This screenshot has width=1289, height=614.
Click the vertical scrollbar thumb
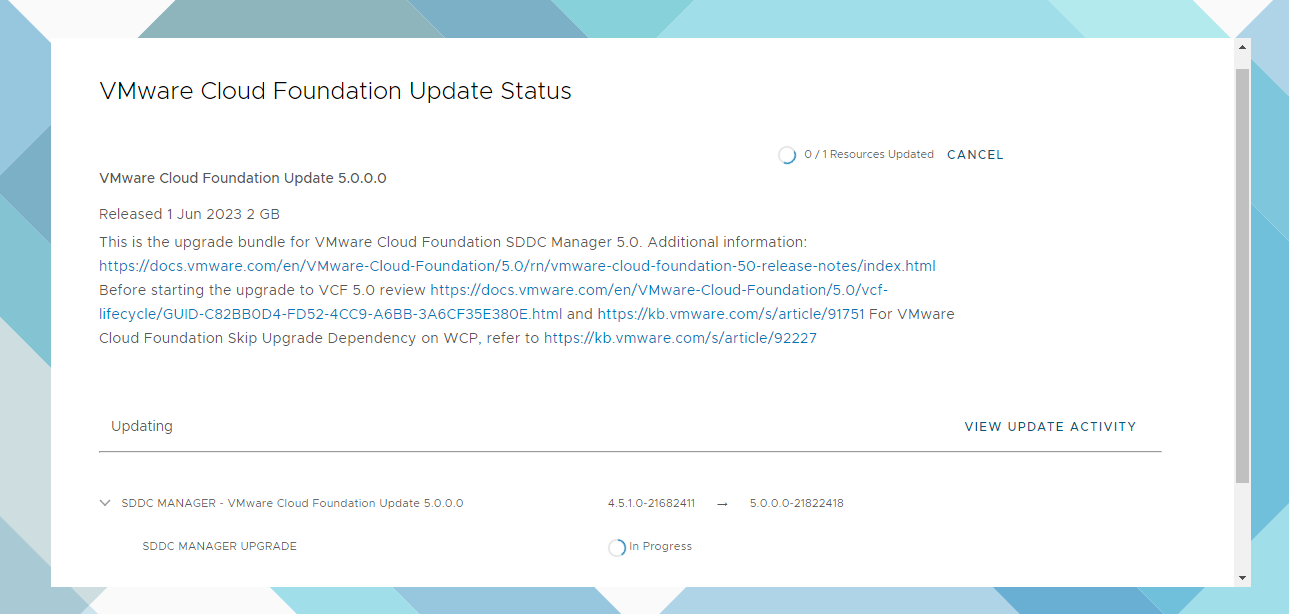(x=1242, y=275)
